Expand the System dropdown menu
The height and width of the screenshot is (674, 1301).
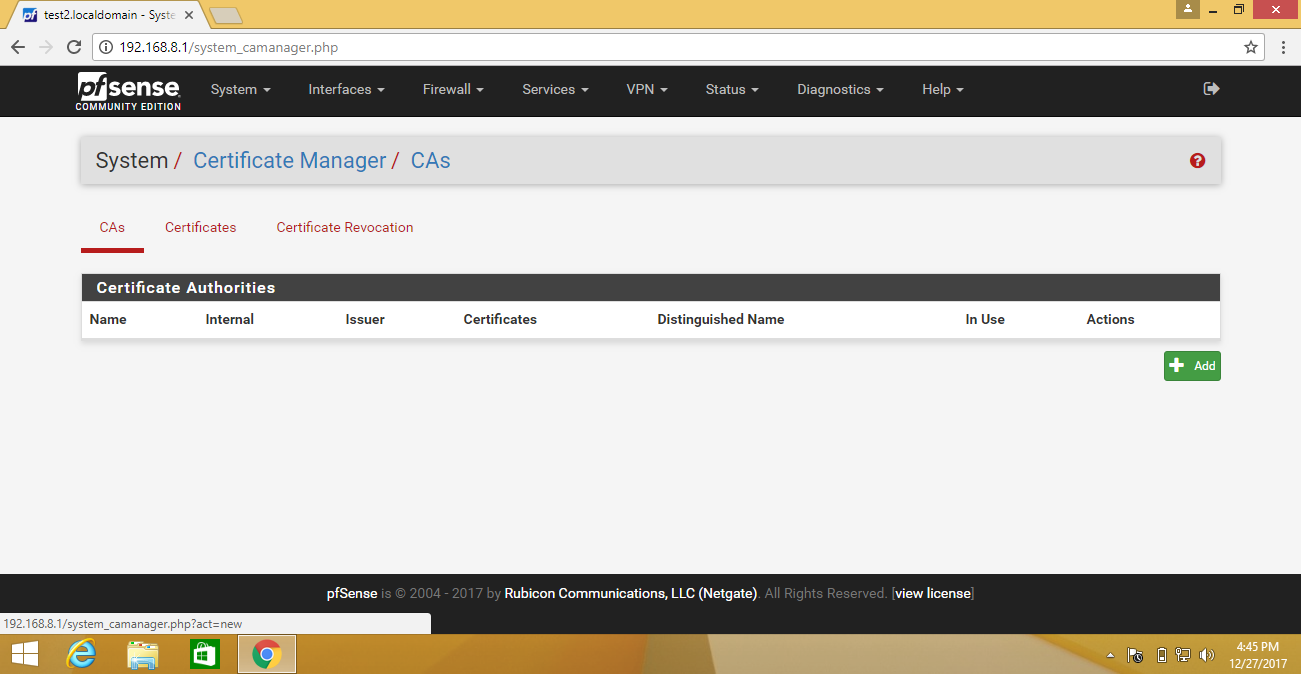[x=240, y=89]
